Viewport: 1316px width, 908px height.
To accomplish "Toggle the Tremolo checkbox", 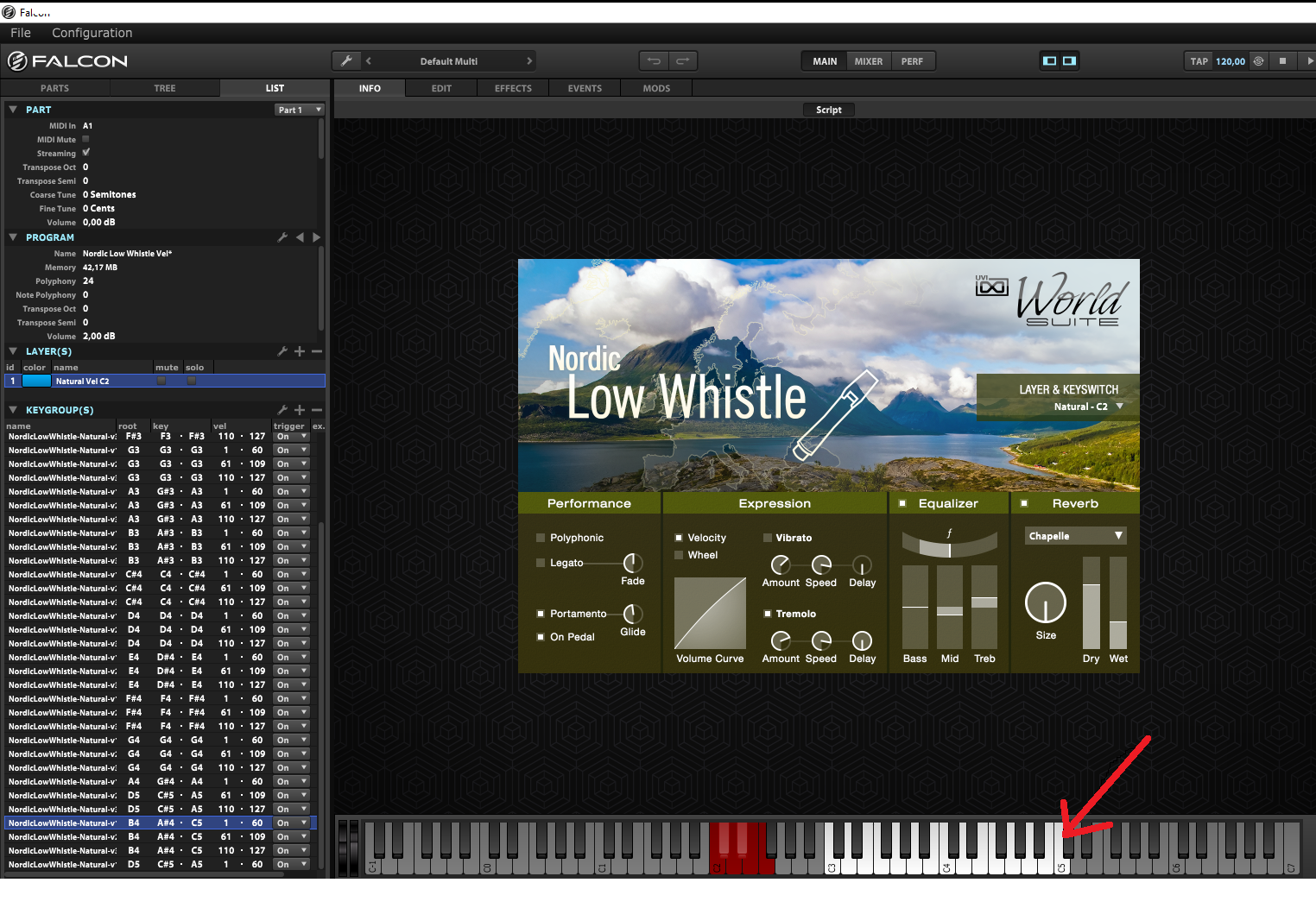I will (x=767, y=614).
